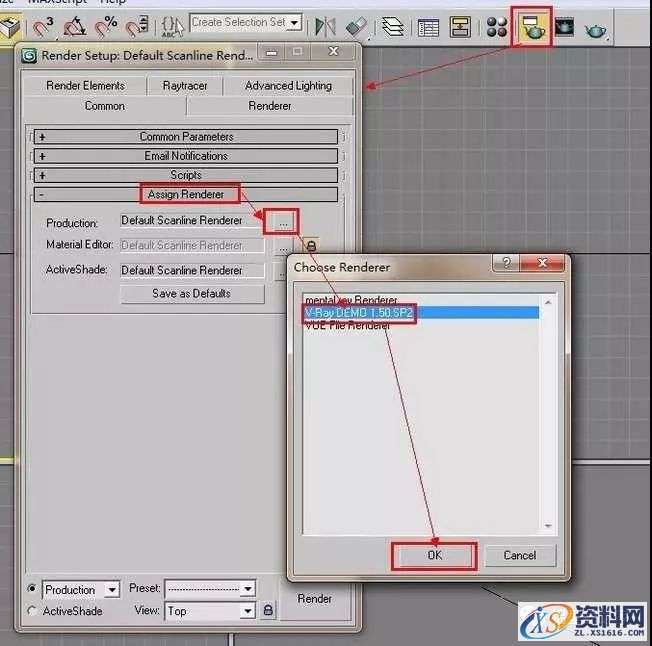Toggle Angle Snap in the toolbar
This screenshot has height=646, width=652.
(75, 27)
